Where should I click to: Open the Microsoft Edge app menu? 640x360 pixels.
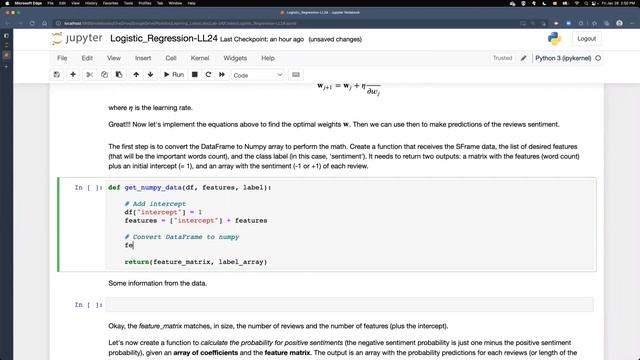tap(28, 3)
